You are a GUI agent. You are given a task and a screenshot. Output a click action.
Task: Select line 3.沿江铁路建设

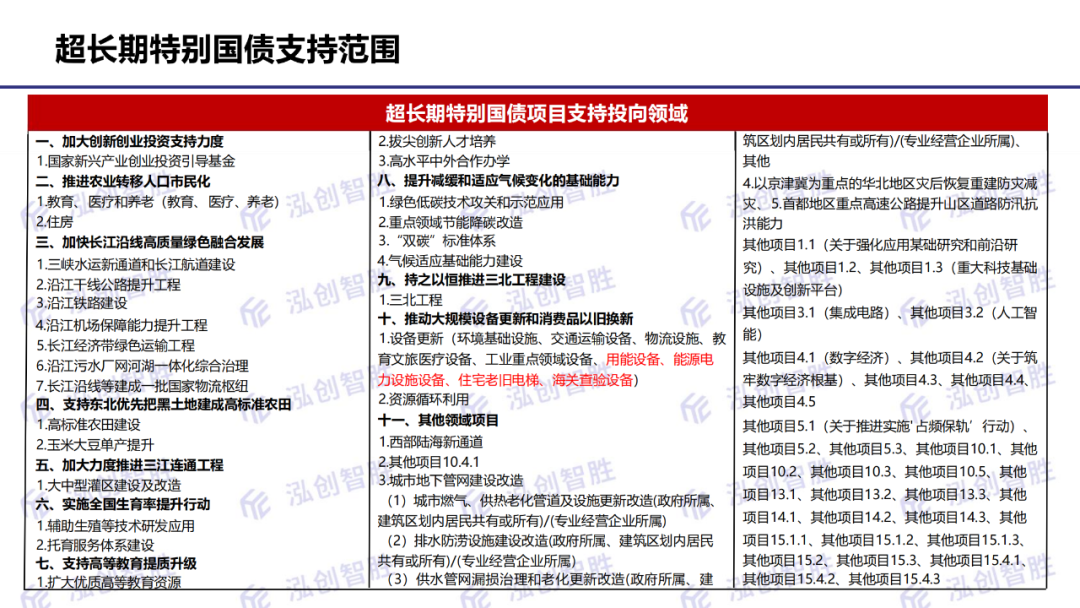pos(81,303)
